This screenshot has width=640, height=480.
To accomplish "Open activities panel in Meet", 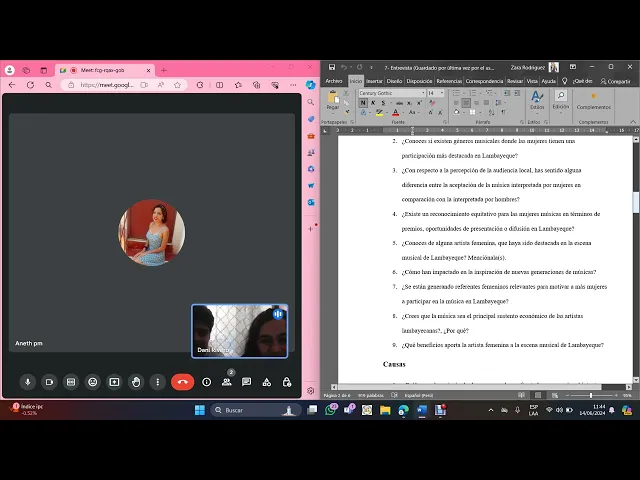I will click(267, 382).
